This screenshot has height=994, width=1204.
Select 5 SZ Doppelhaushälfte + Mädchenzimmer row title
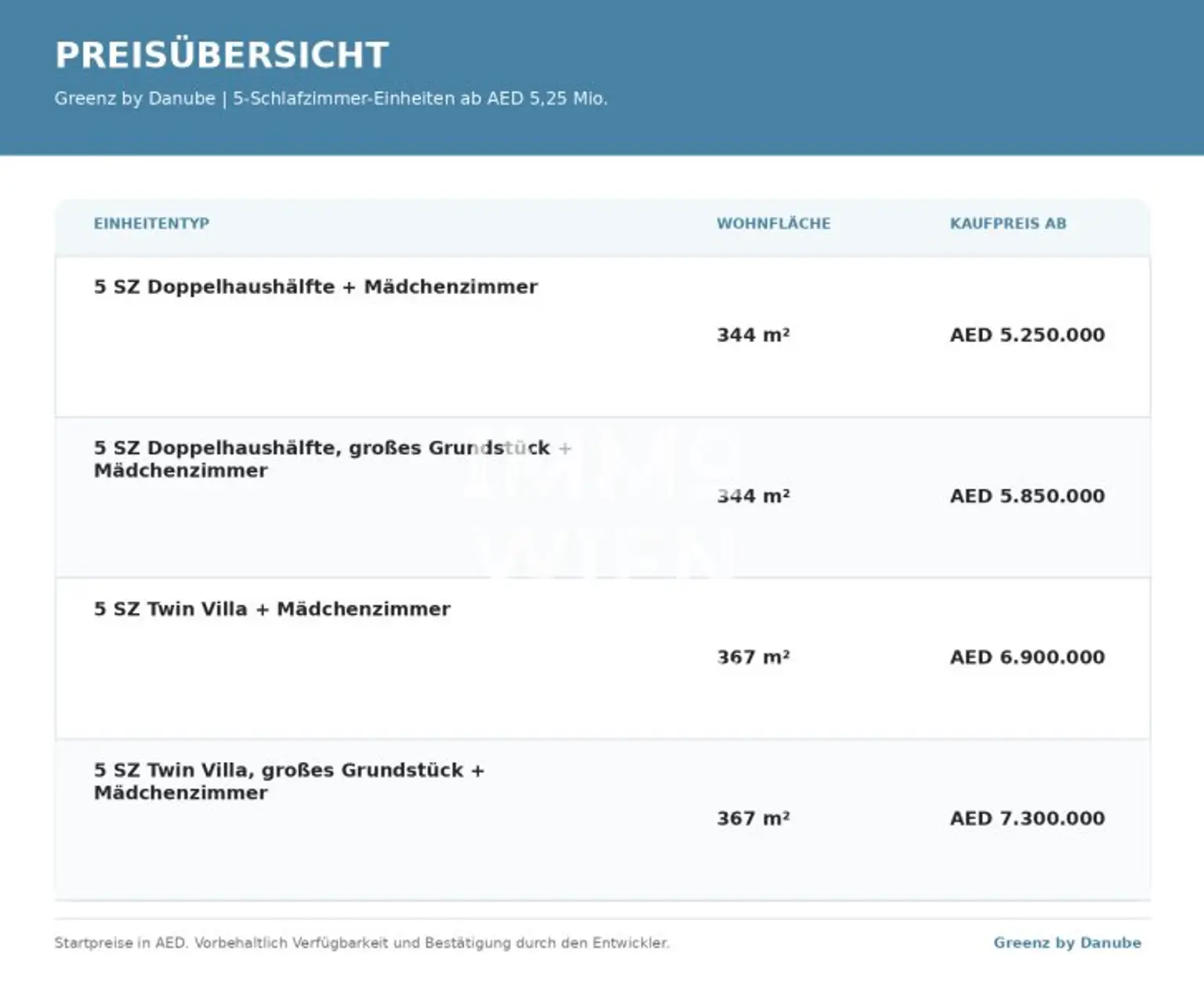[316, 287]
